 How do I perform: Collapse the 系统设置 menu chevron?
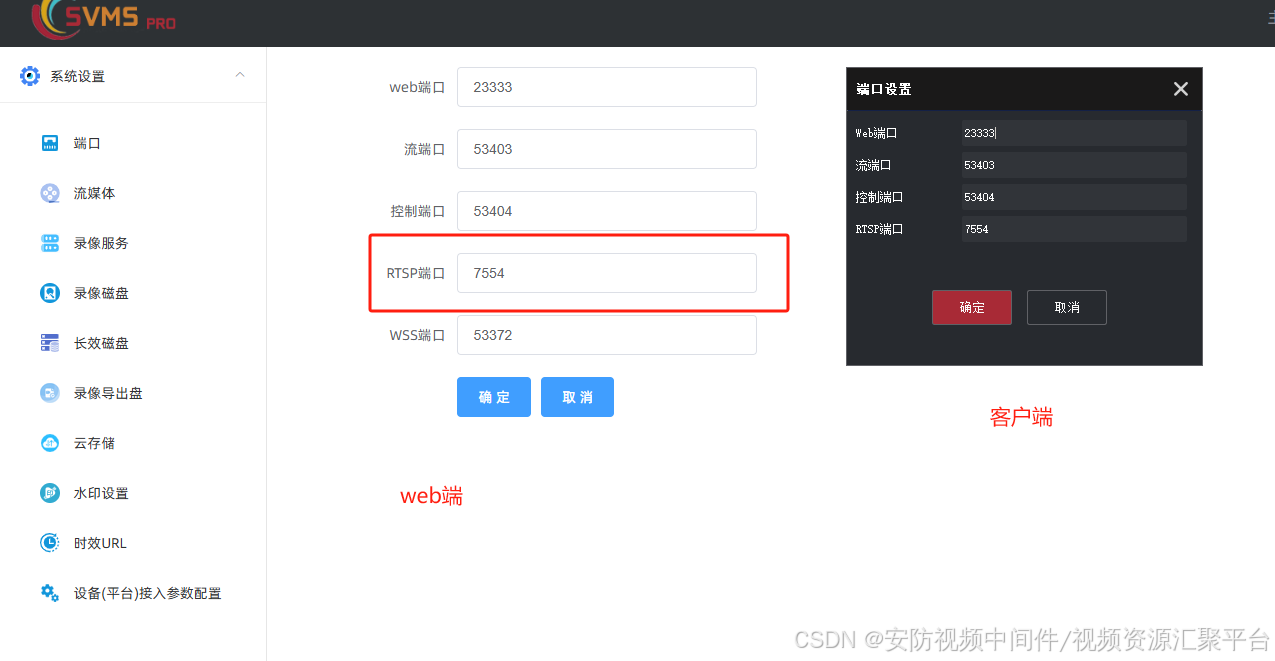point(240,75)
